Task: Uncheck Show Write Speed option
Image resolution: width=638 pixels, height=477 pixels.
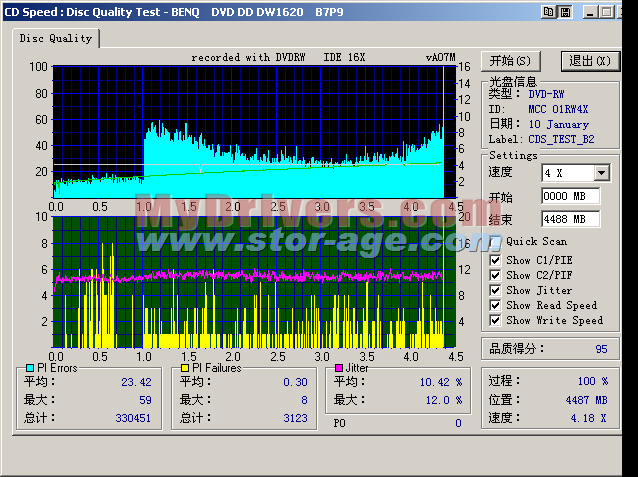Action: pyautogui.click(x=495, y=320)
